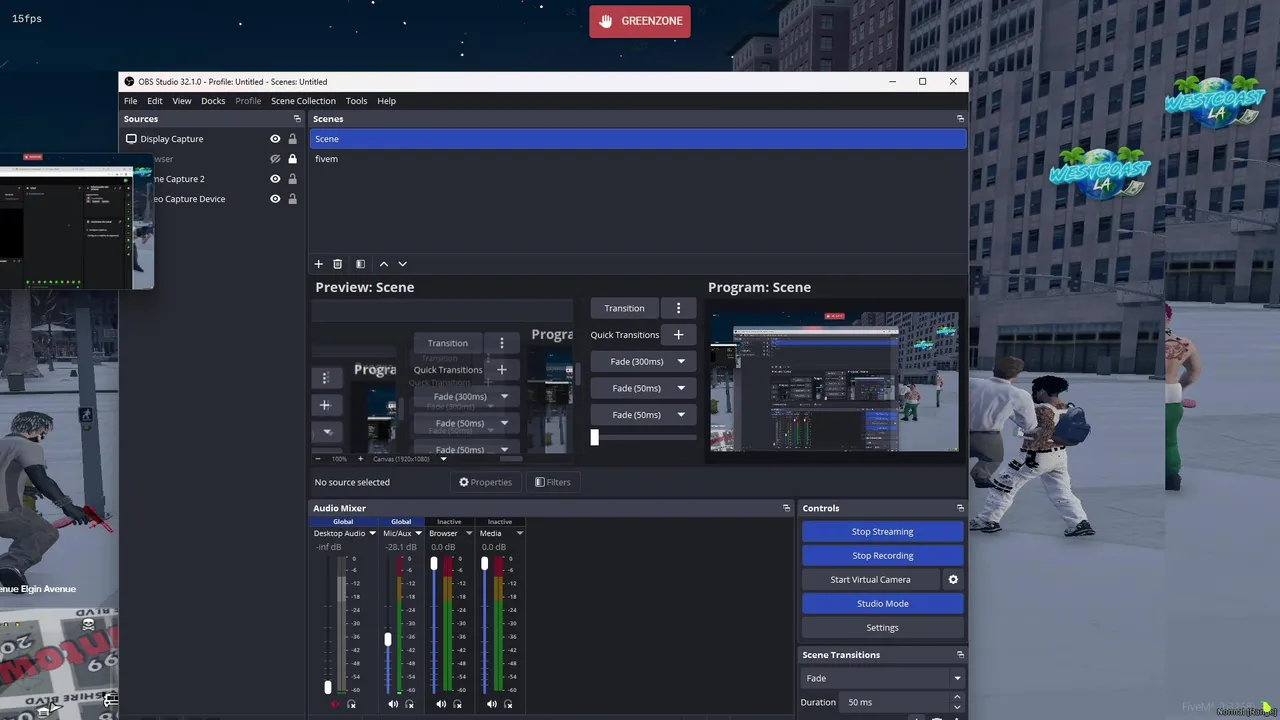Move scene up with the up arrow

point(383,264)
